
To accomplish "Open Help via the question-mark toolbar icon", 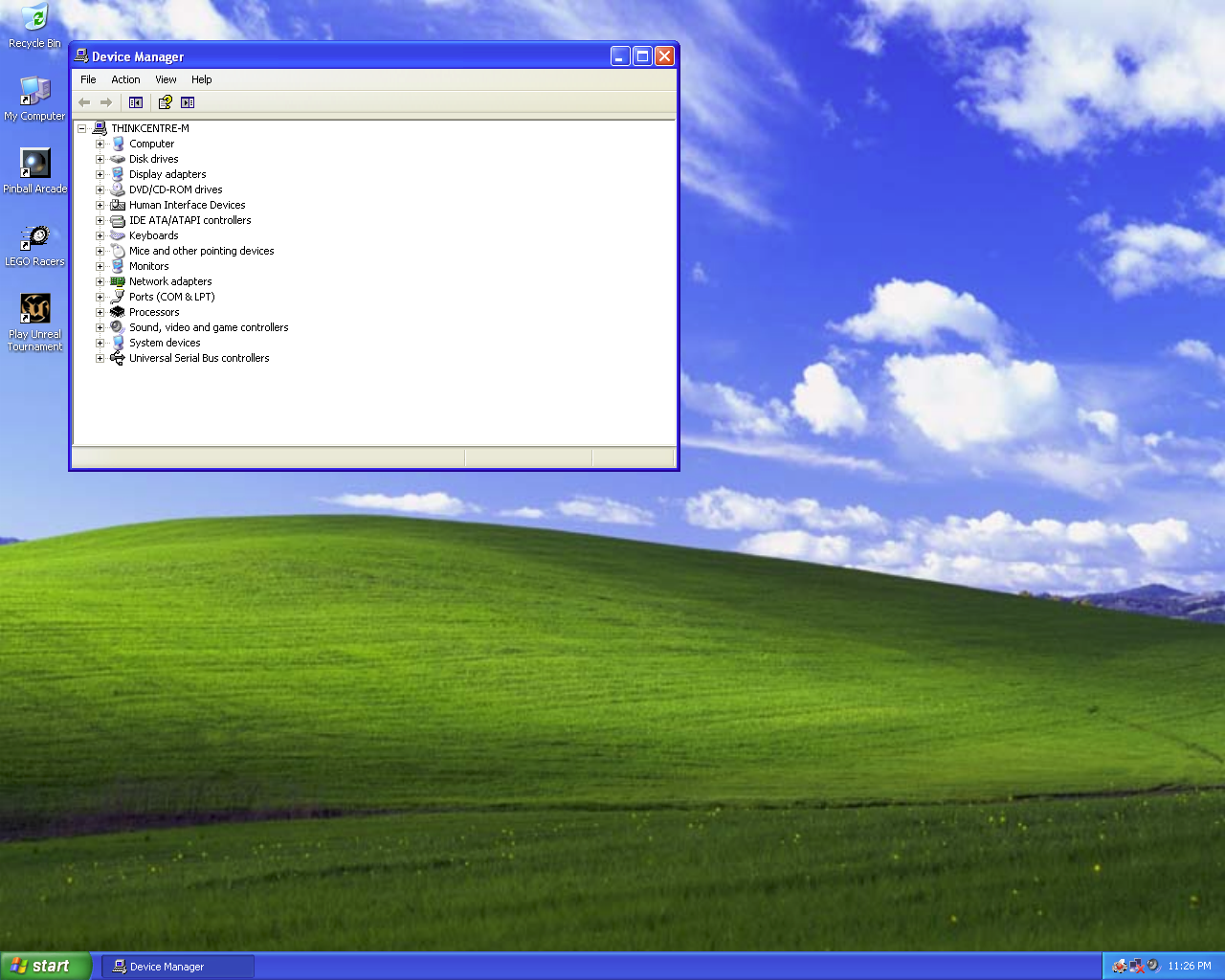I will coord(165,102).
